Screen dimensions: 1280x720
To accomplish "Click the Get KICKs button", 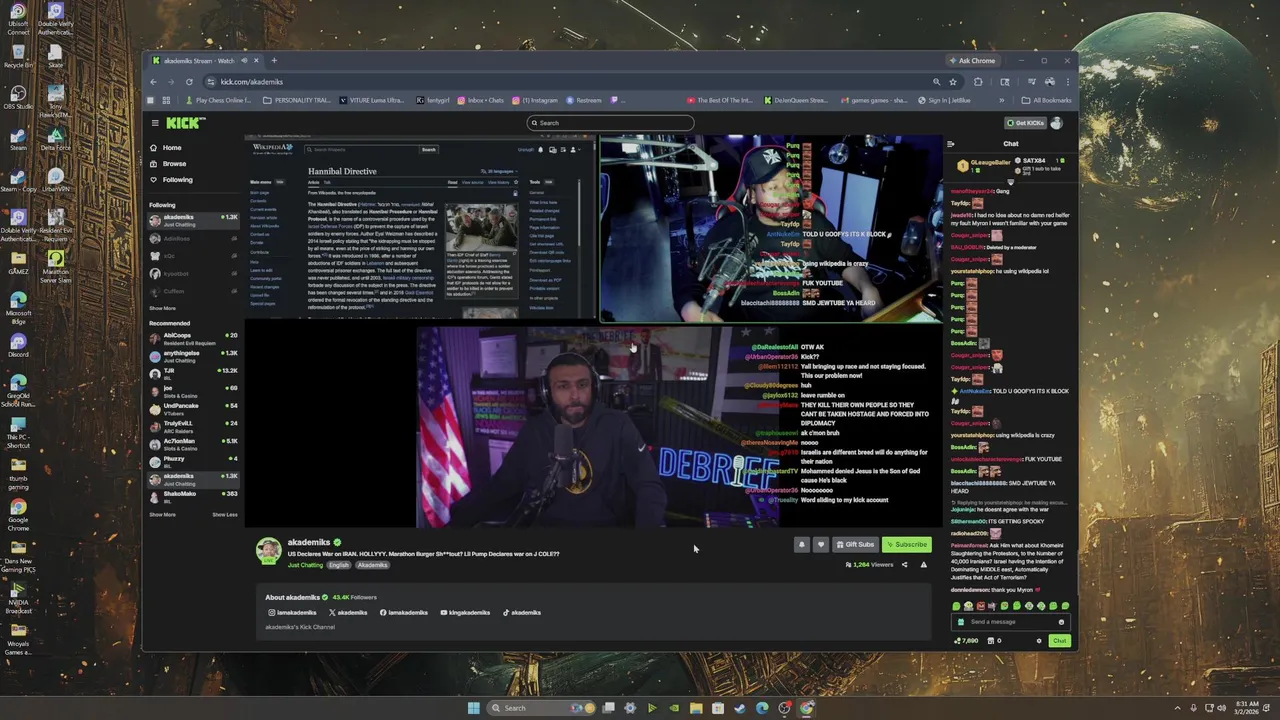I will pos(1025,123).
